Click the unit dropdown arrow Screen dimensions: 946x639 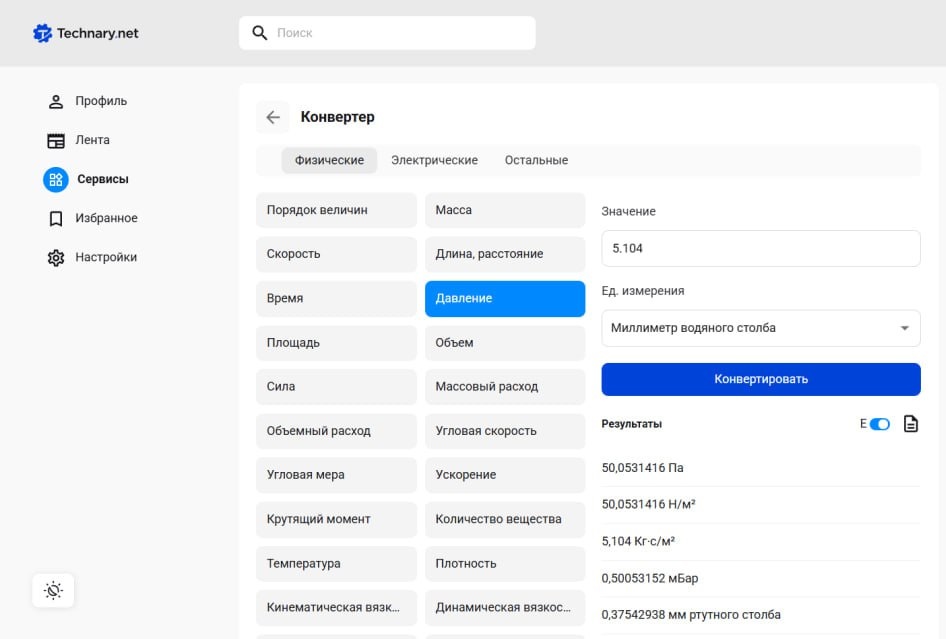tap(904, 328)
